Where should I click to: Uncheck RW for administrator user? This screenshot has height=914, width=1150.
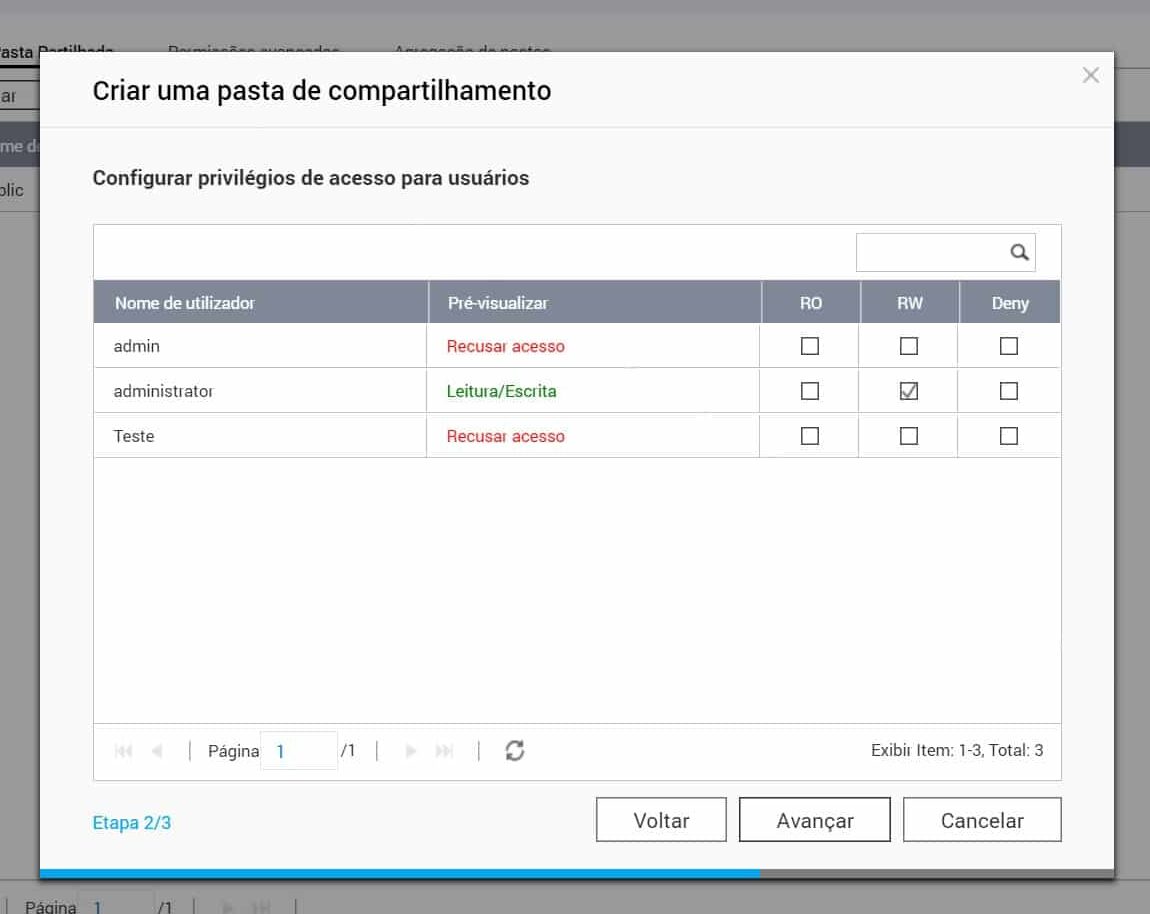(908, 391)
